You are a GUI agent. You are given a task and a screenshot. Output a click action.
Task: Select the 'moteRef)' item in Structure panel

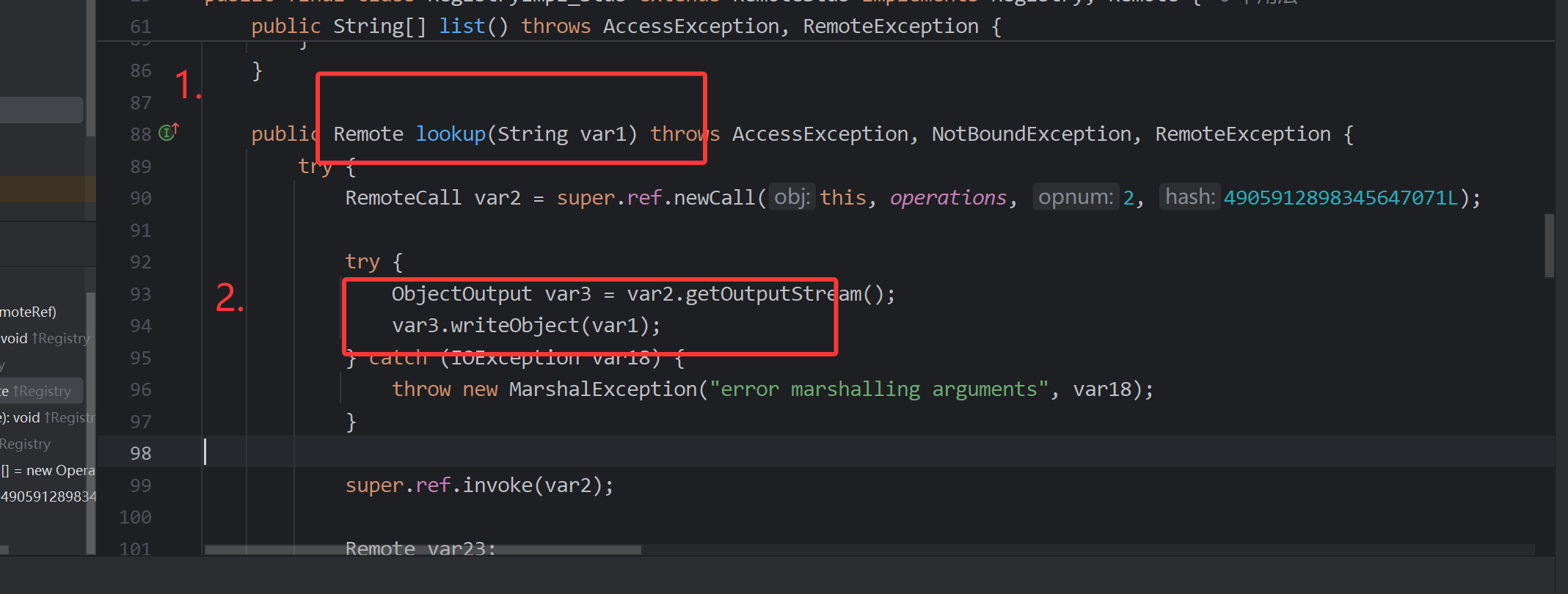(29, 312)
